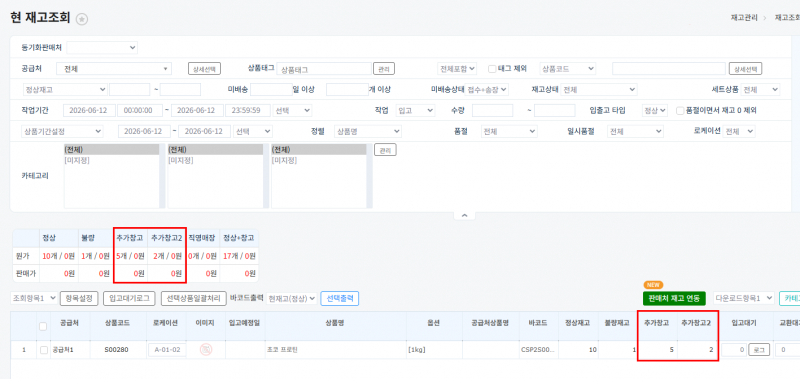Viewport: 800px width, 379px height.
Task: Click 상세선택 button next to 공급처
Action: click(x=204, y=69)
